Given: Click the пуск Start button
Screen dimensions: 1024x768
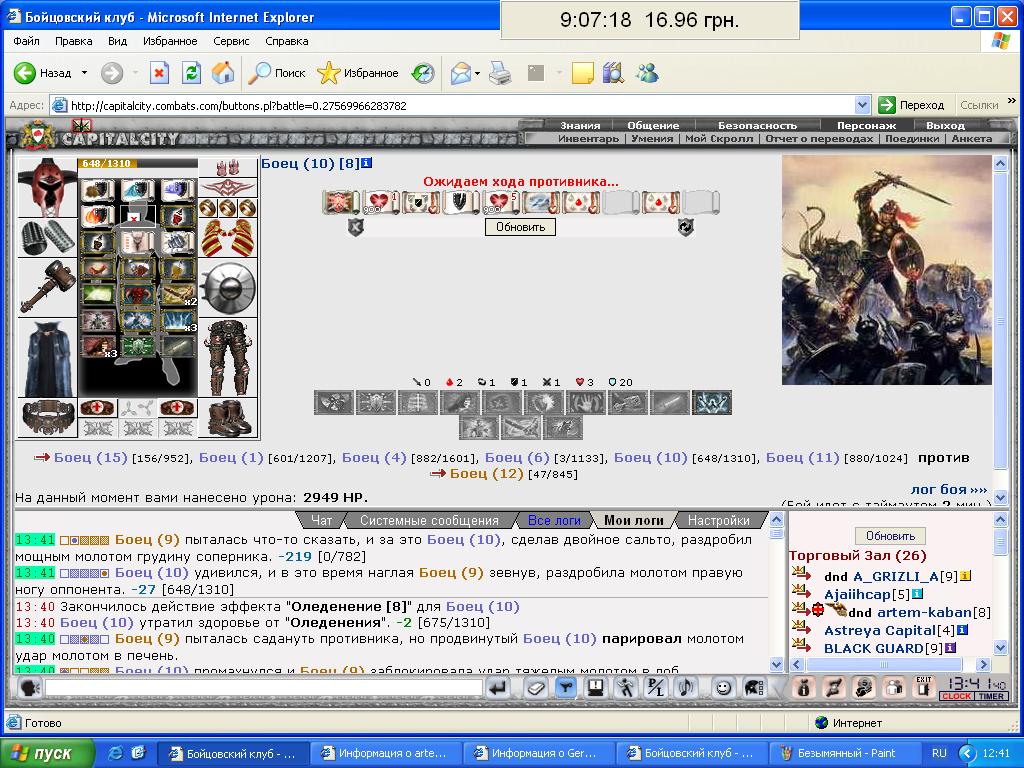Looking at the screenshot, I should point(47,754).
